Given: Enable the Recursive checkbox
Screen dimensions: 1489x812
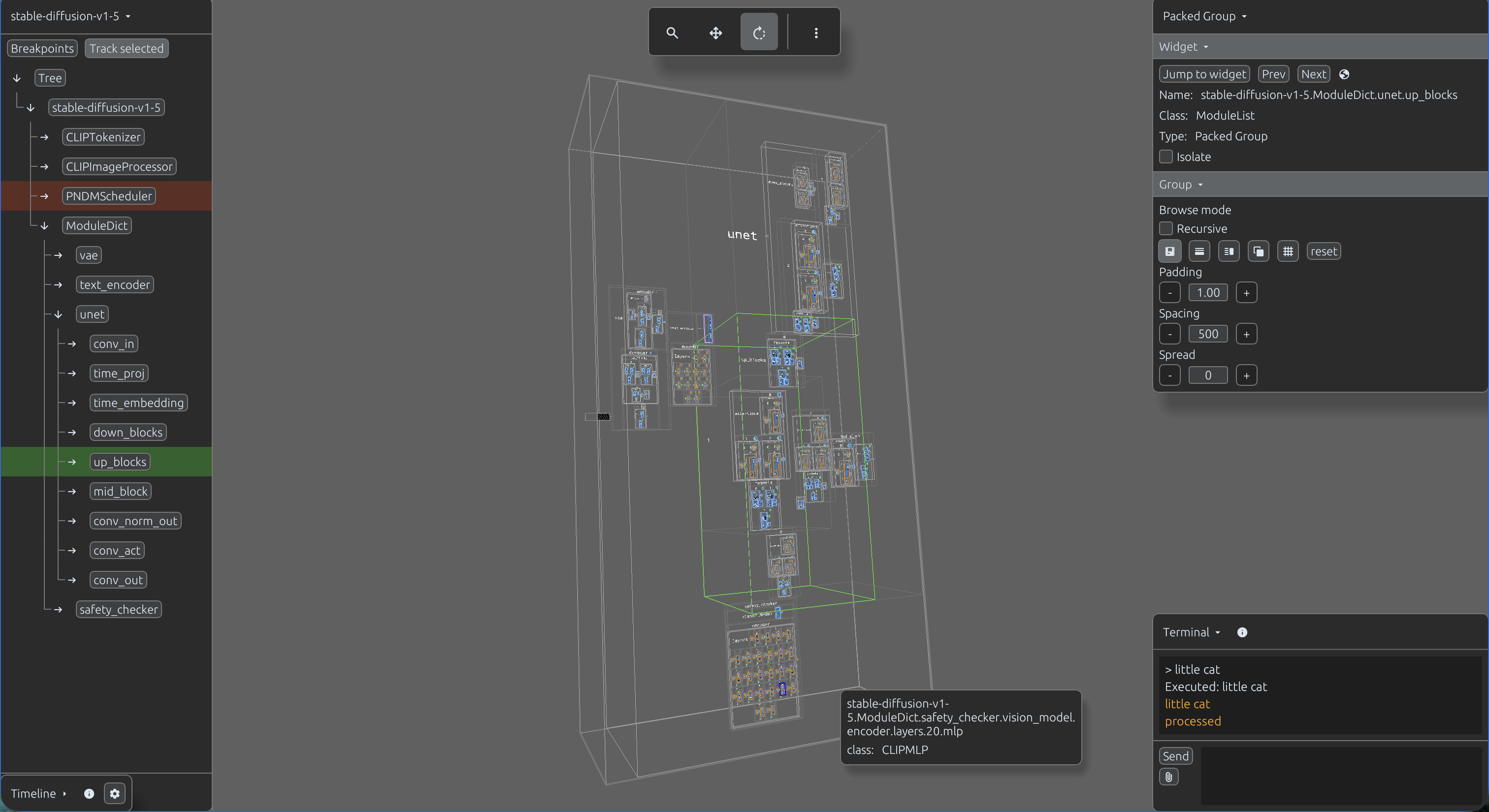Looking at the screenshot, I should [x=1166, y=229].
